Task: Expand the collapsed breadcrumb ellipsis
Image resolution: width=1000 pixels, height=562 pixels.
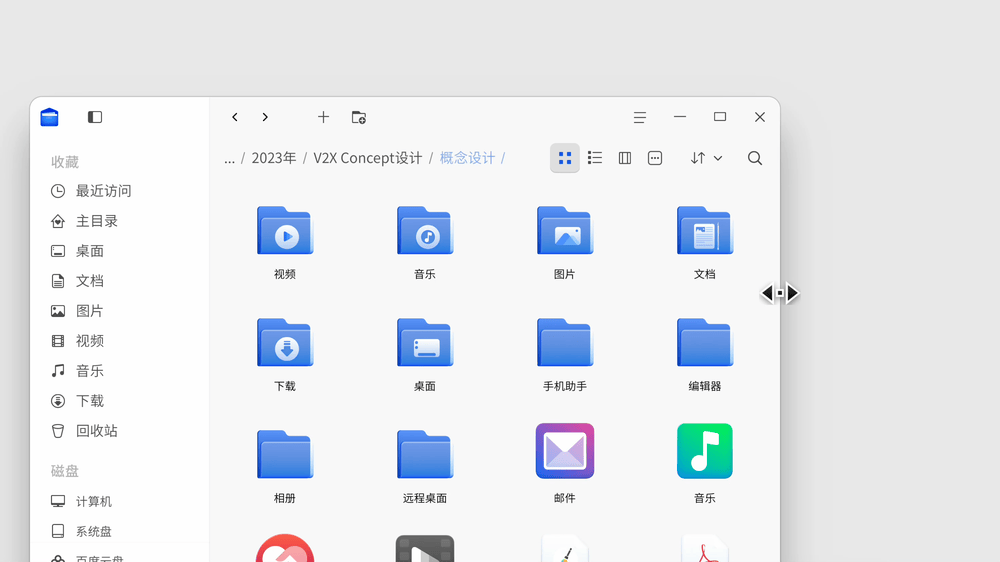Action: 230,159
